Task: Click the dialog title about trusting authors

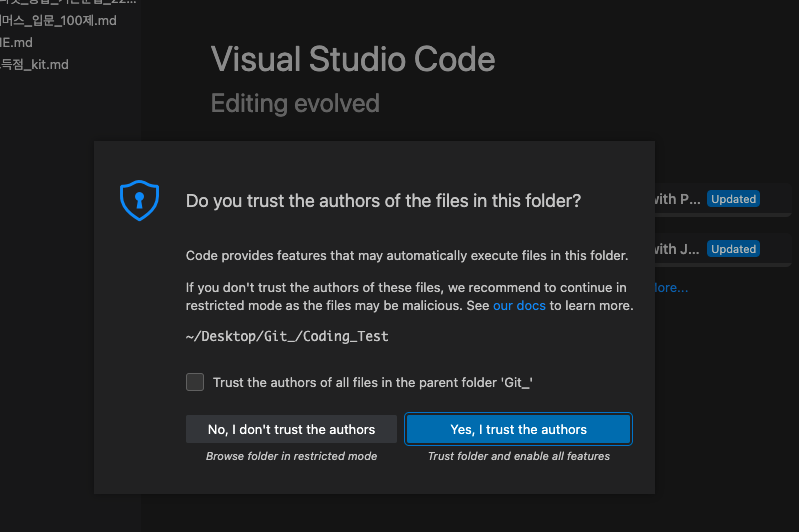Action: [383, 201]
